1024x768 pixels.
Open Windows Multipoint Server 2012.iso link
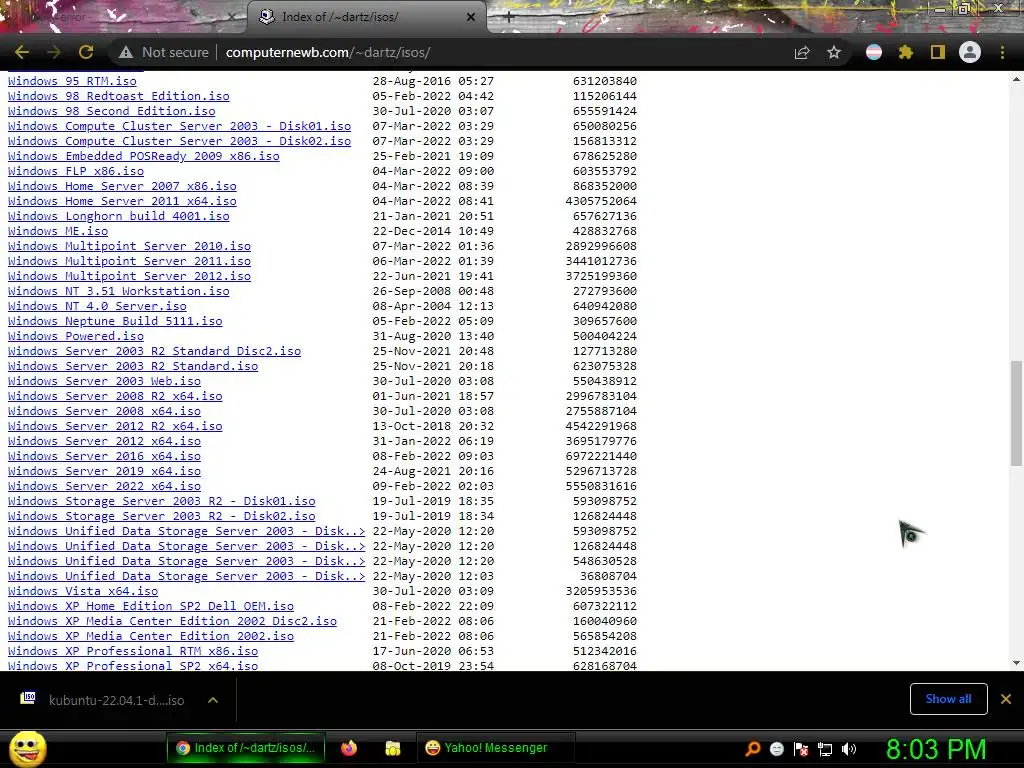click(129, 276)
